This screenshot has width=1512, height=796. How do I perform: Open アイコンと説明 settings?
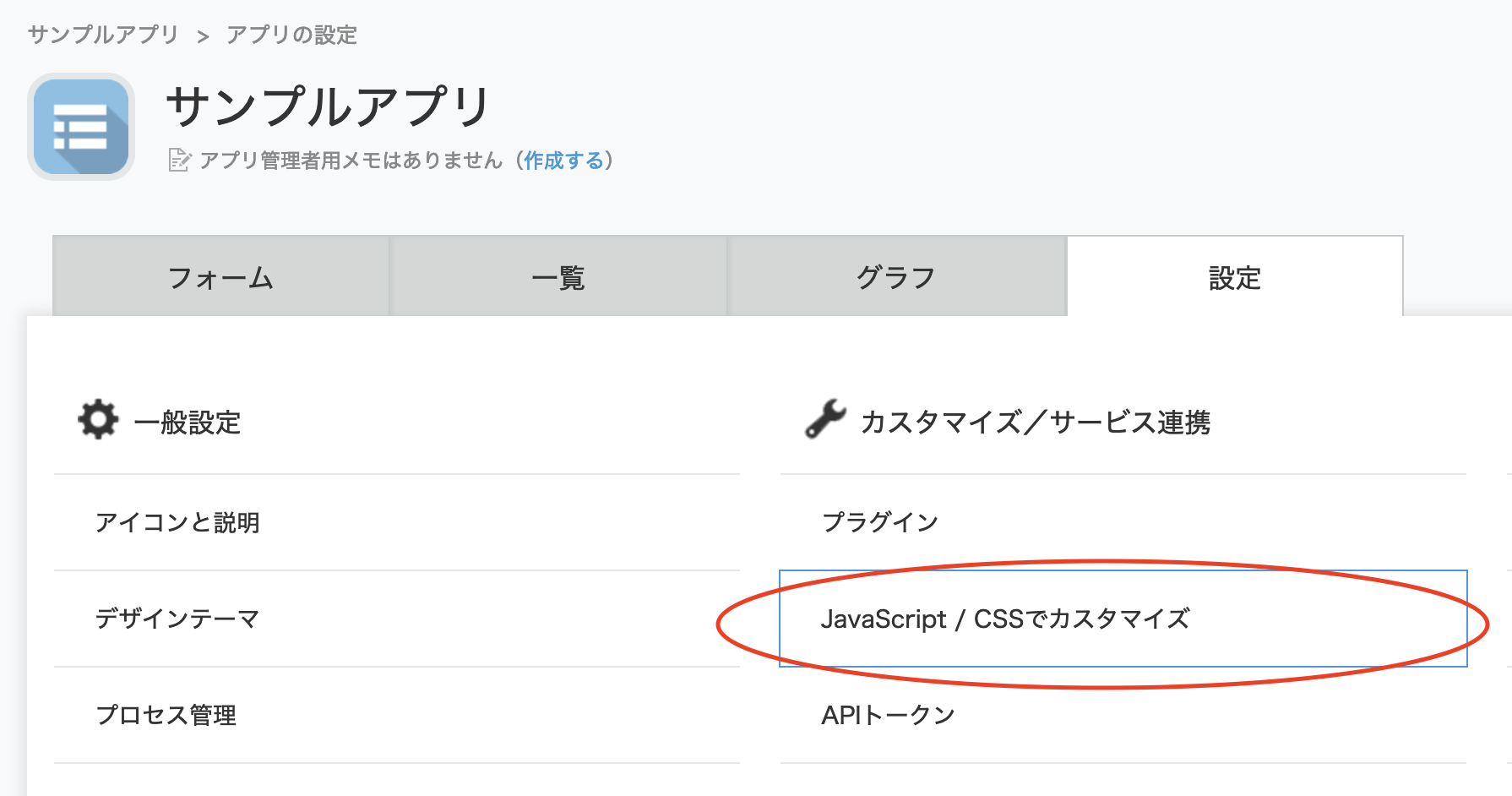tap(177, 523)
